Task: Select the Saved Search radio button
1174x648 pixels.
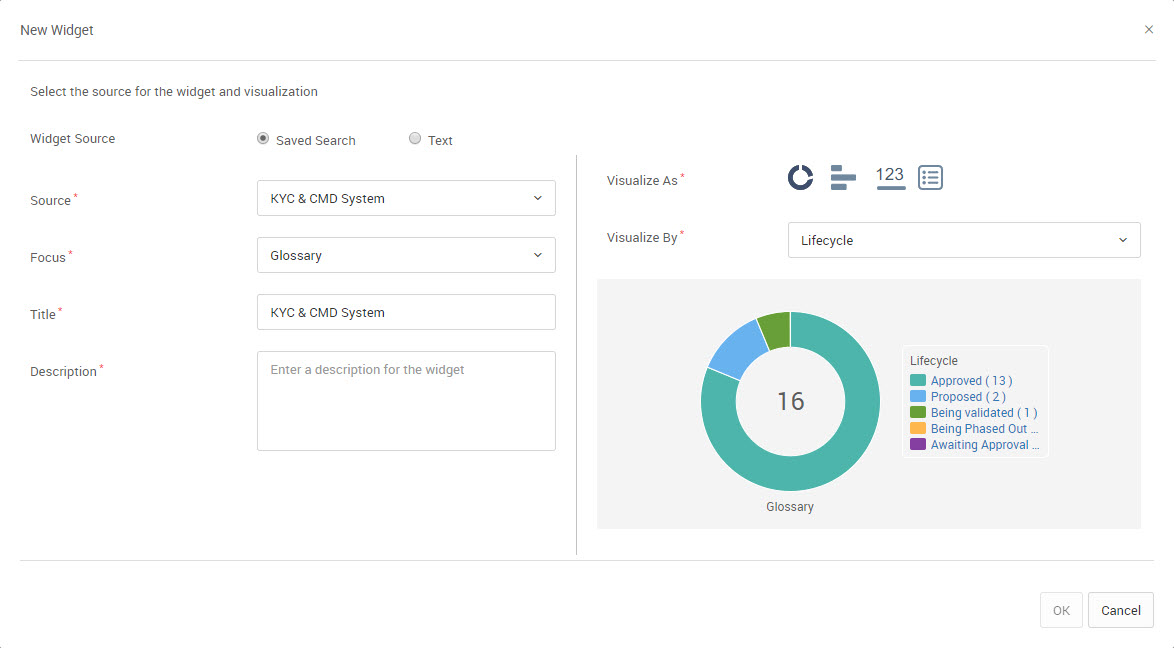Action: (263, 139)
